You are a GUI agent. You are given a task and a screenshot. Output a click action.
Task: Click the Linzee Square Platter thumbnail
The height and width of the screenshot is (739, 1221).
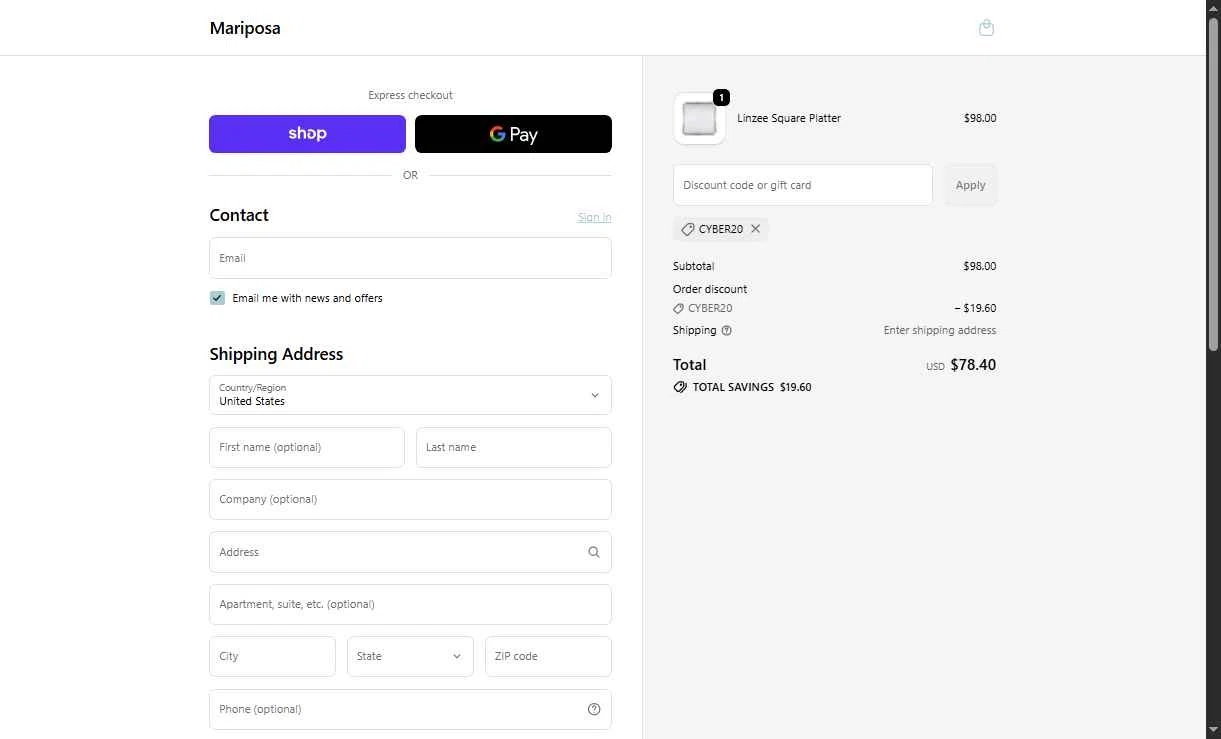click(699, 119)
